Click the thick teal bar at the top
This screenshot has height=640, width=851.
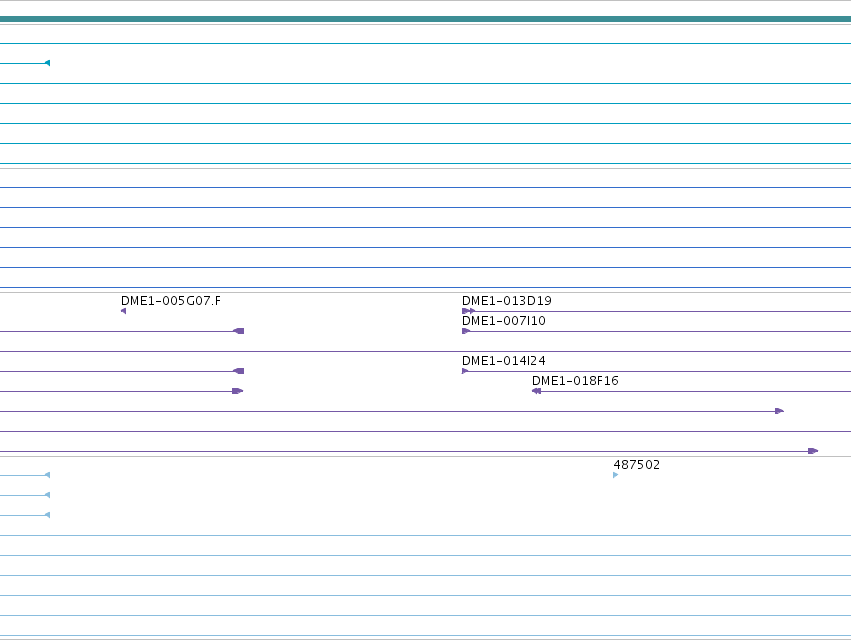pos(426,19)
